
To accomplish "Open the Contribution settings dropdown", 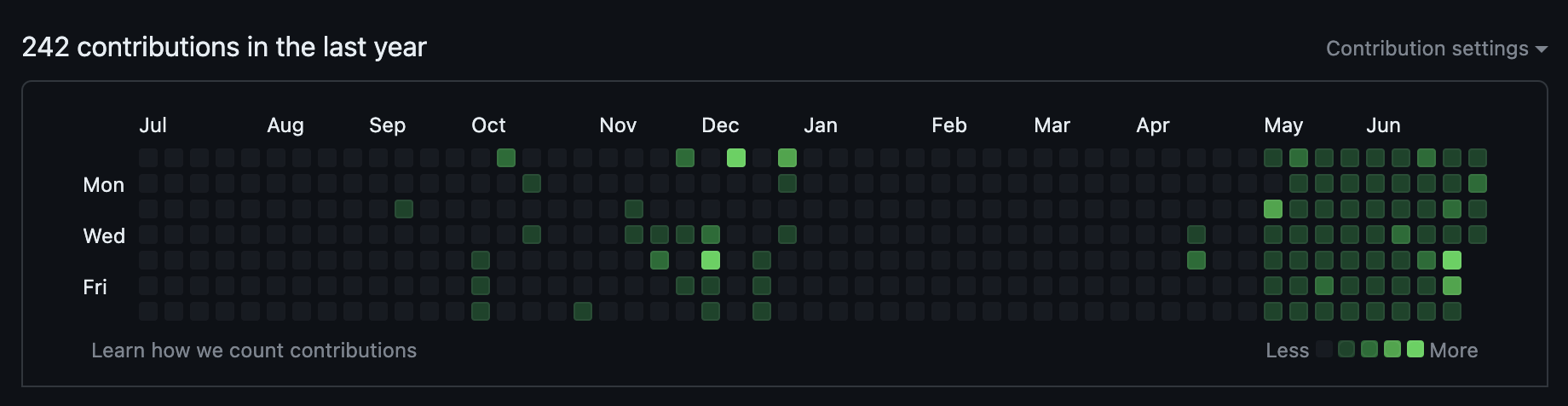I will [x=1437, y=49].
